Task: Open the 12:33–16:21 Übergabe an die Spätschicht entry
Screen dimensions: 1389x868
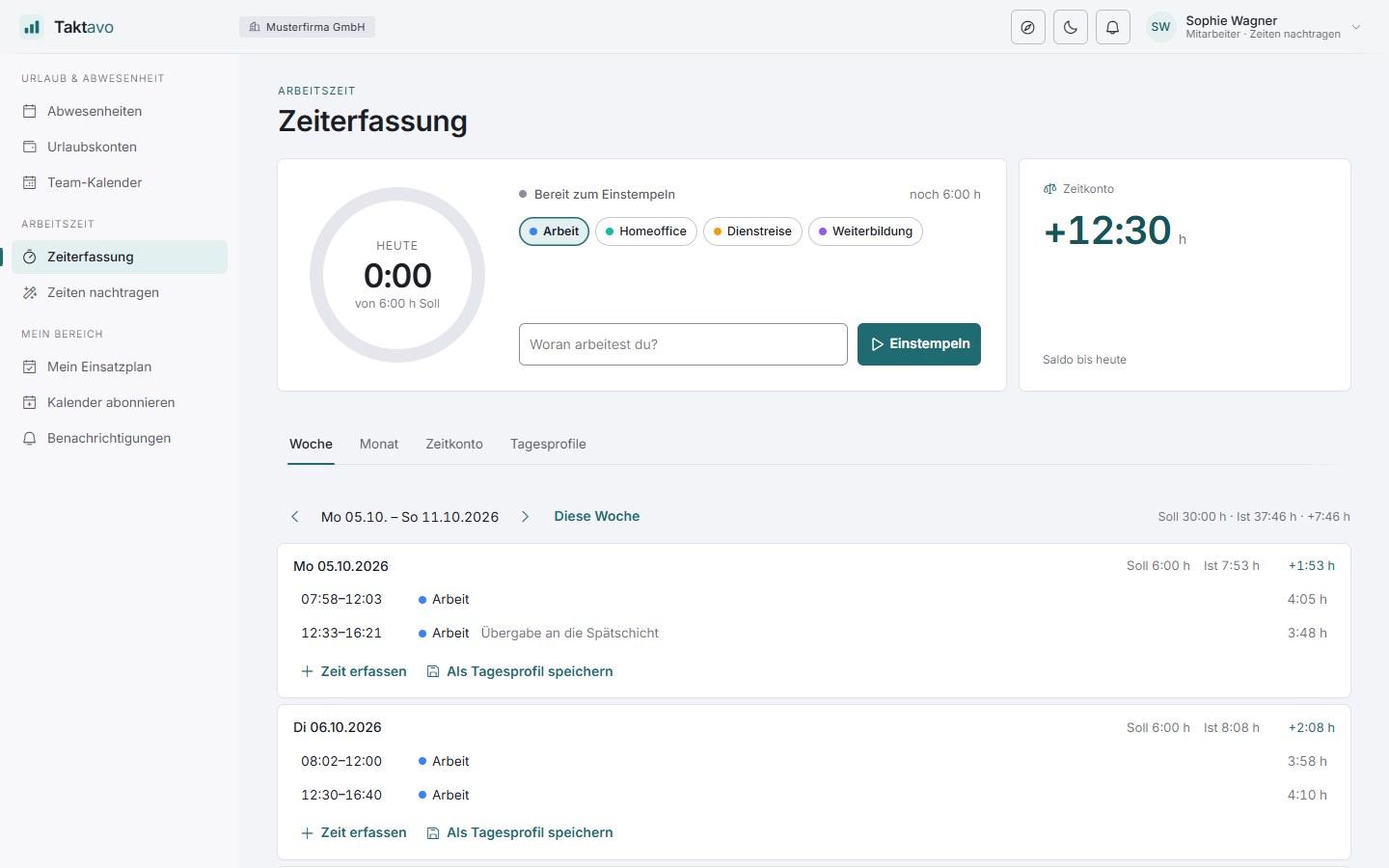Action: 814,633
